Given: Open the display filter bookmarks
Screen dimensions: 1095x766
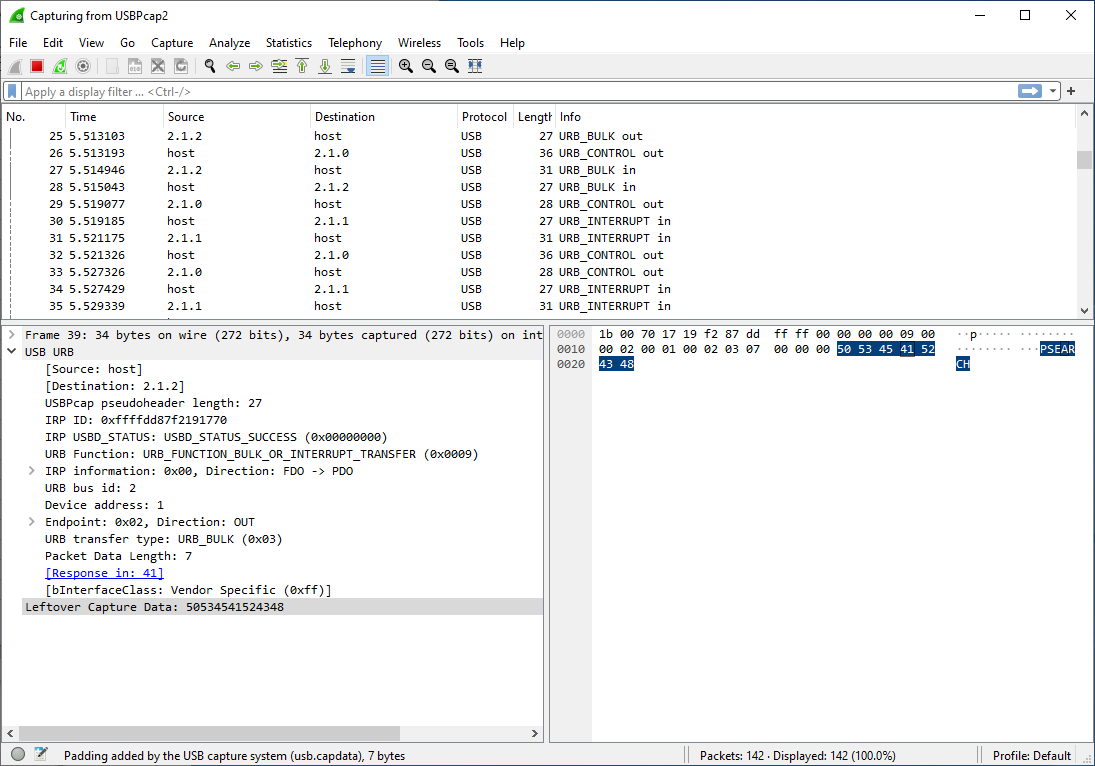Looking at the screenshot, I should click(x=11, y=91).
